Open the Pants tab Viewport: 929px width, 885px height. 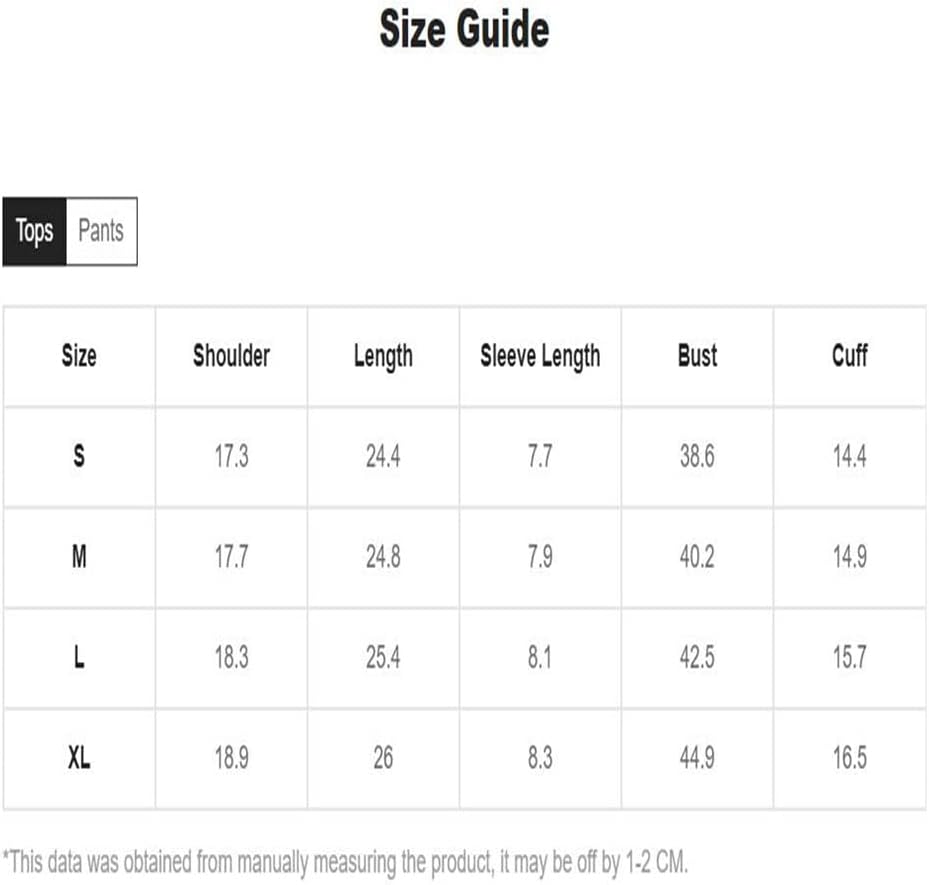[x=101, y=232]
